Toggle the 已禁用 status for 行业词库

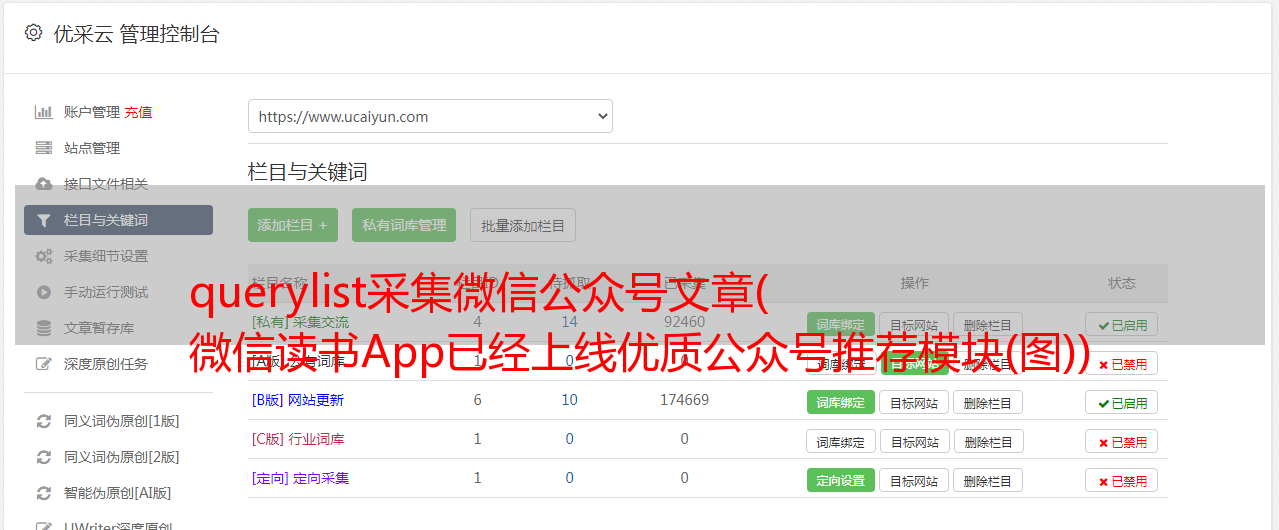1122,441
